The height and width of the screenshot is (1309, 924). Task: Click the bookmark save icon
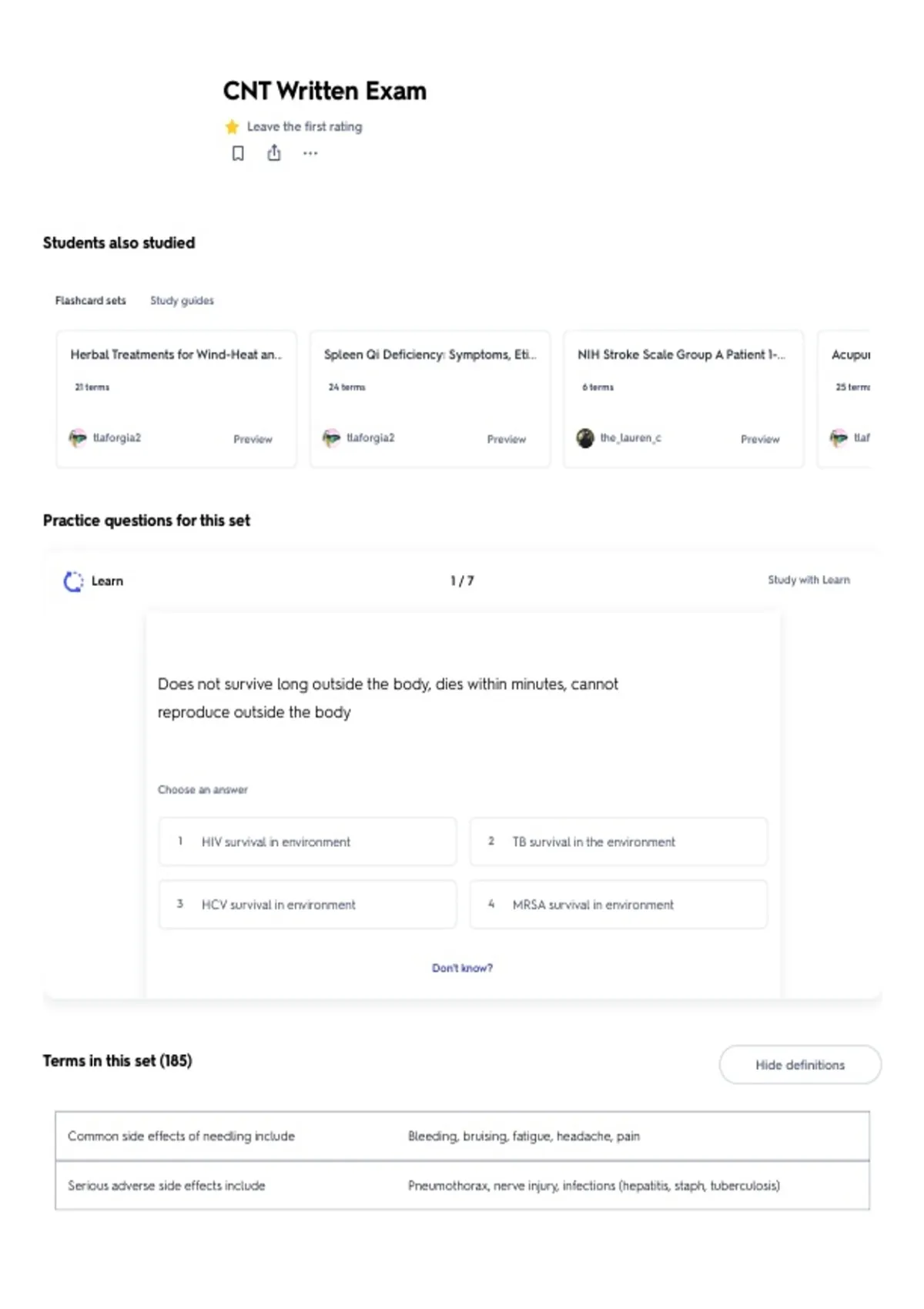click(x=238, y=153)
